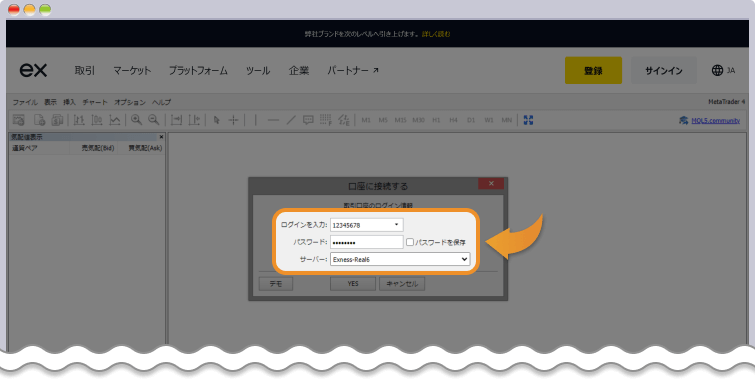Click the Exness 'ex' logo
Viewport: 755px width, 382px height.
[x=33, y=70]
